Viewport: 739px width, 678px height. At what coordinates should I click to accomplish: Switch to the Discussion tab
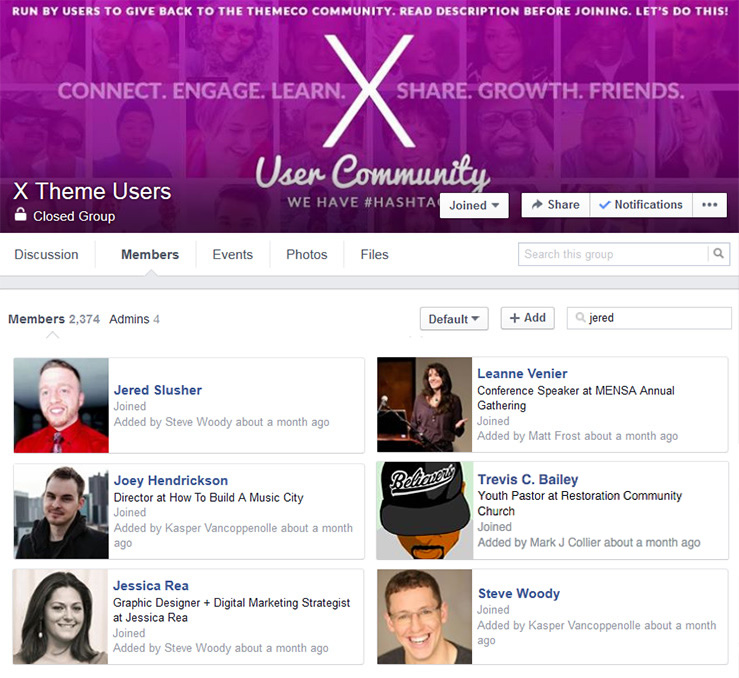46,254
